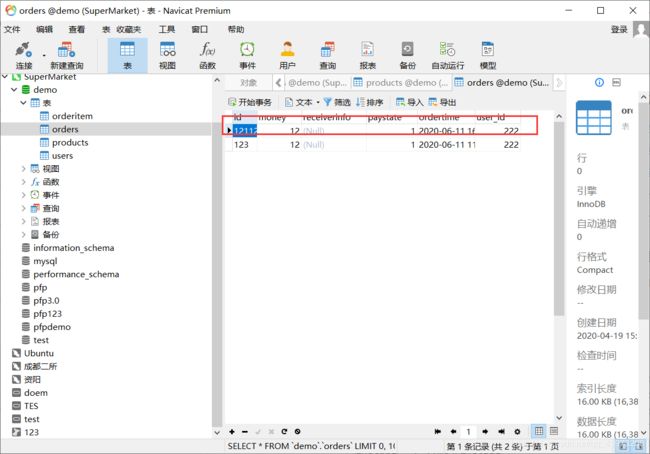Expand the 事件 node in tree

24,195
